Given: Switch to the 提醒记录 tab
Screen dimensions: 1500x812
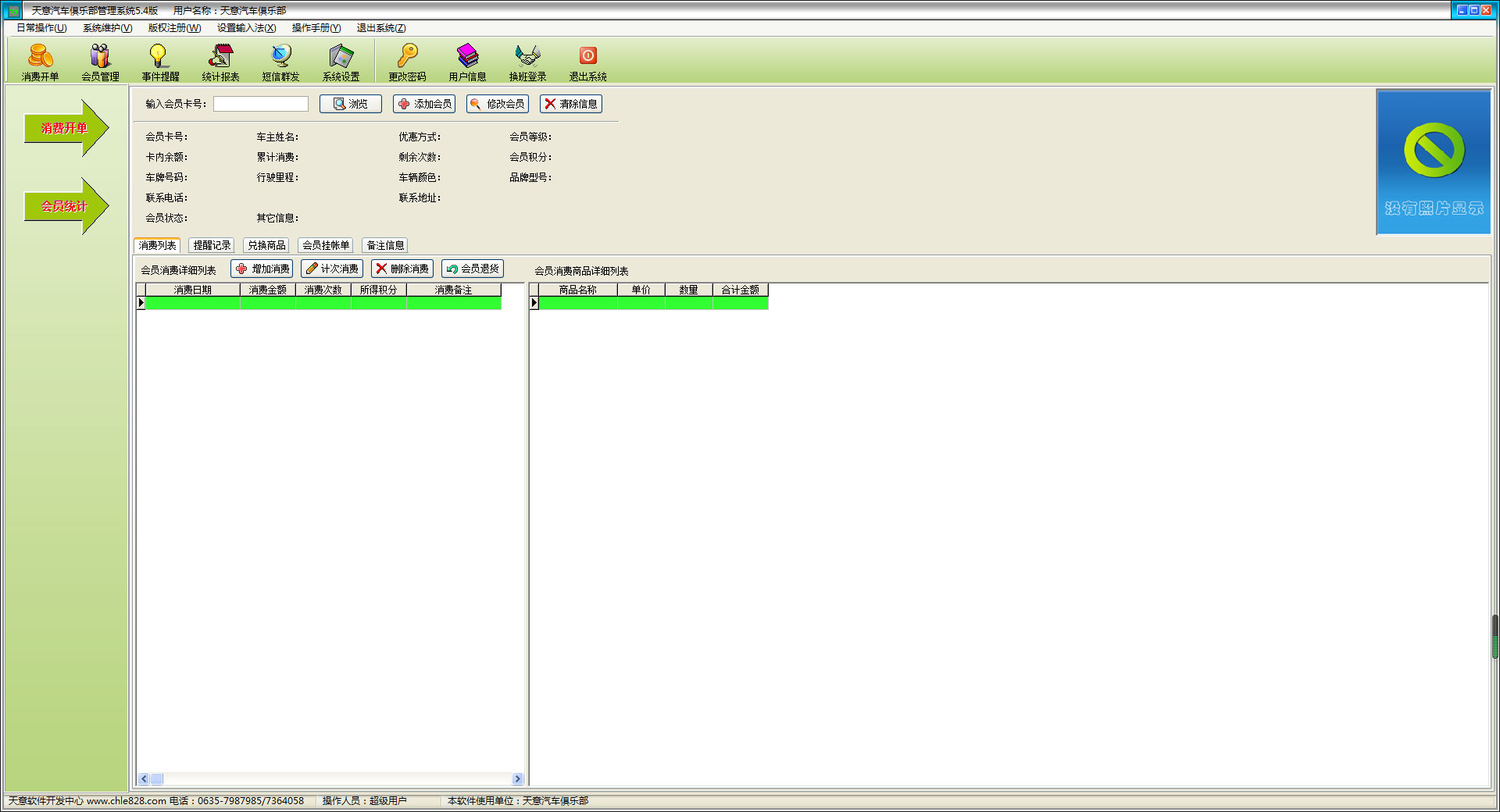Looking at the screenshot, I should coord(212,245).
